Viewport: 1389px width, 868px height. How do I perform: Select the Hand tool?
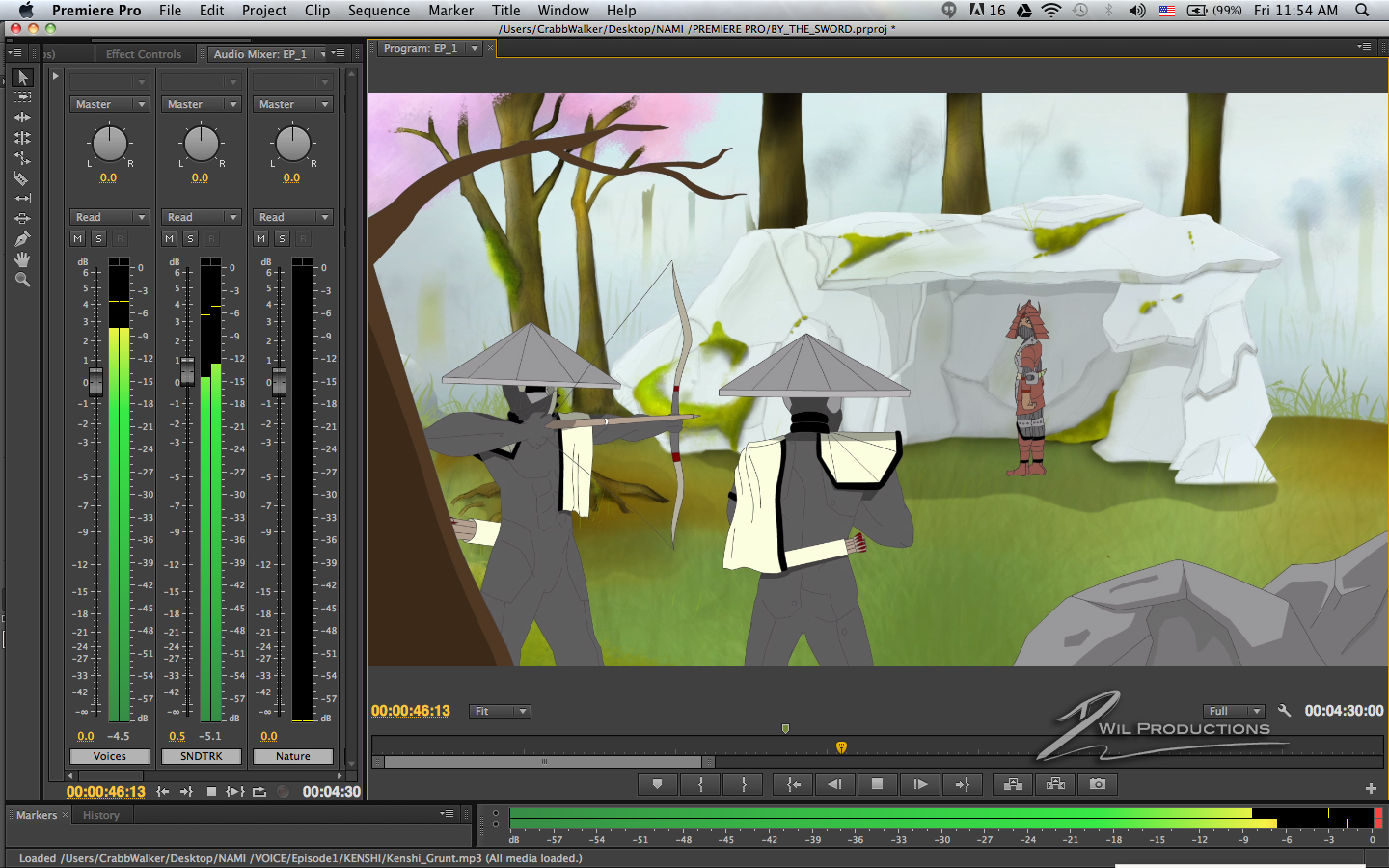click(x=22, y=259)
